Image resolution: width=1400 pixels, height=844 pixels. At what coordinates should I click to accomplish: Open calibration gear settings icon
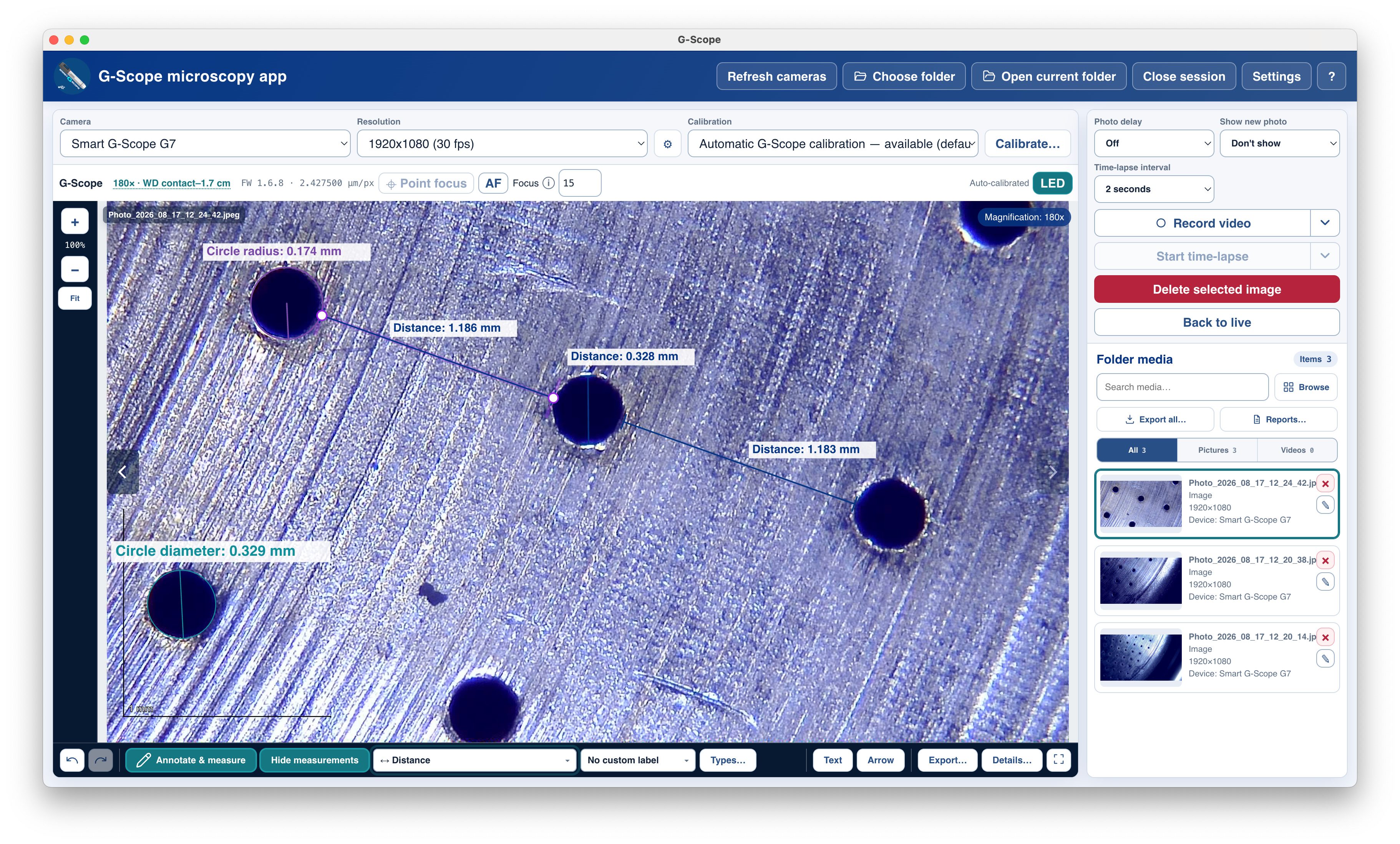point(668,144)
